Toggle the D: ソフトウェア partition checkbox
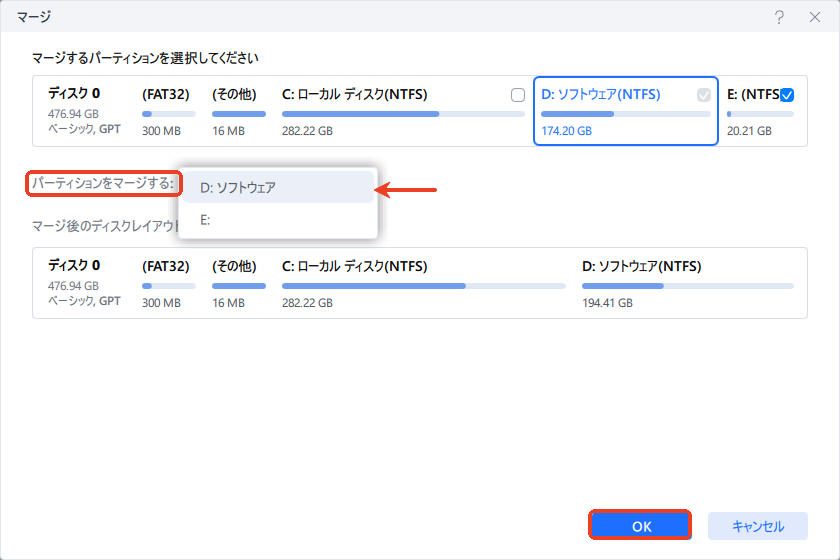The width and height of the screenshot is (840, 560). click(x=704, y=96)
